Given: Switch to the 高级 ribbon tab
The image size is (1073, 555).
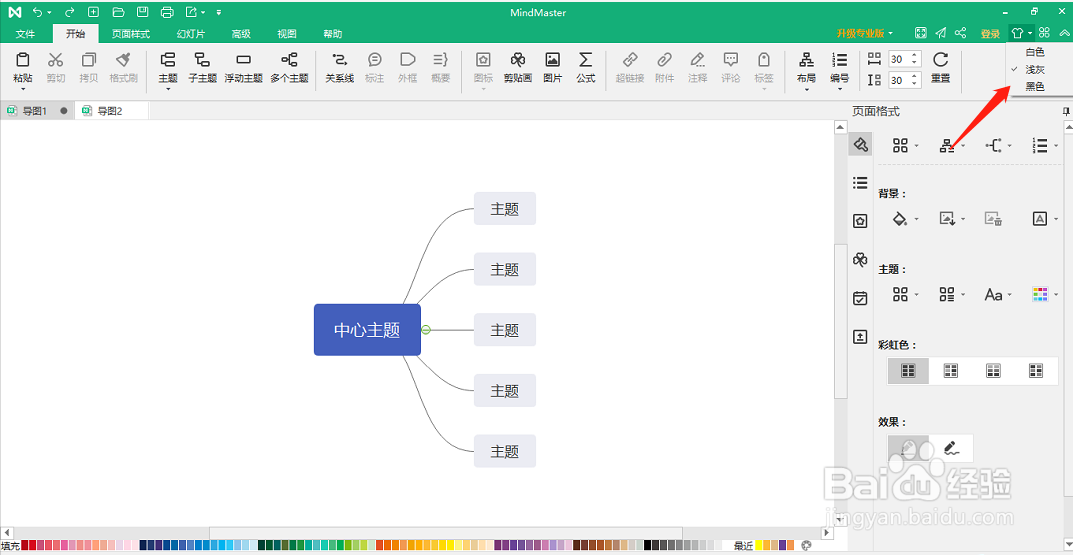Looking at the screenshot, I should click(241, 34).
